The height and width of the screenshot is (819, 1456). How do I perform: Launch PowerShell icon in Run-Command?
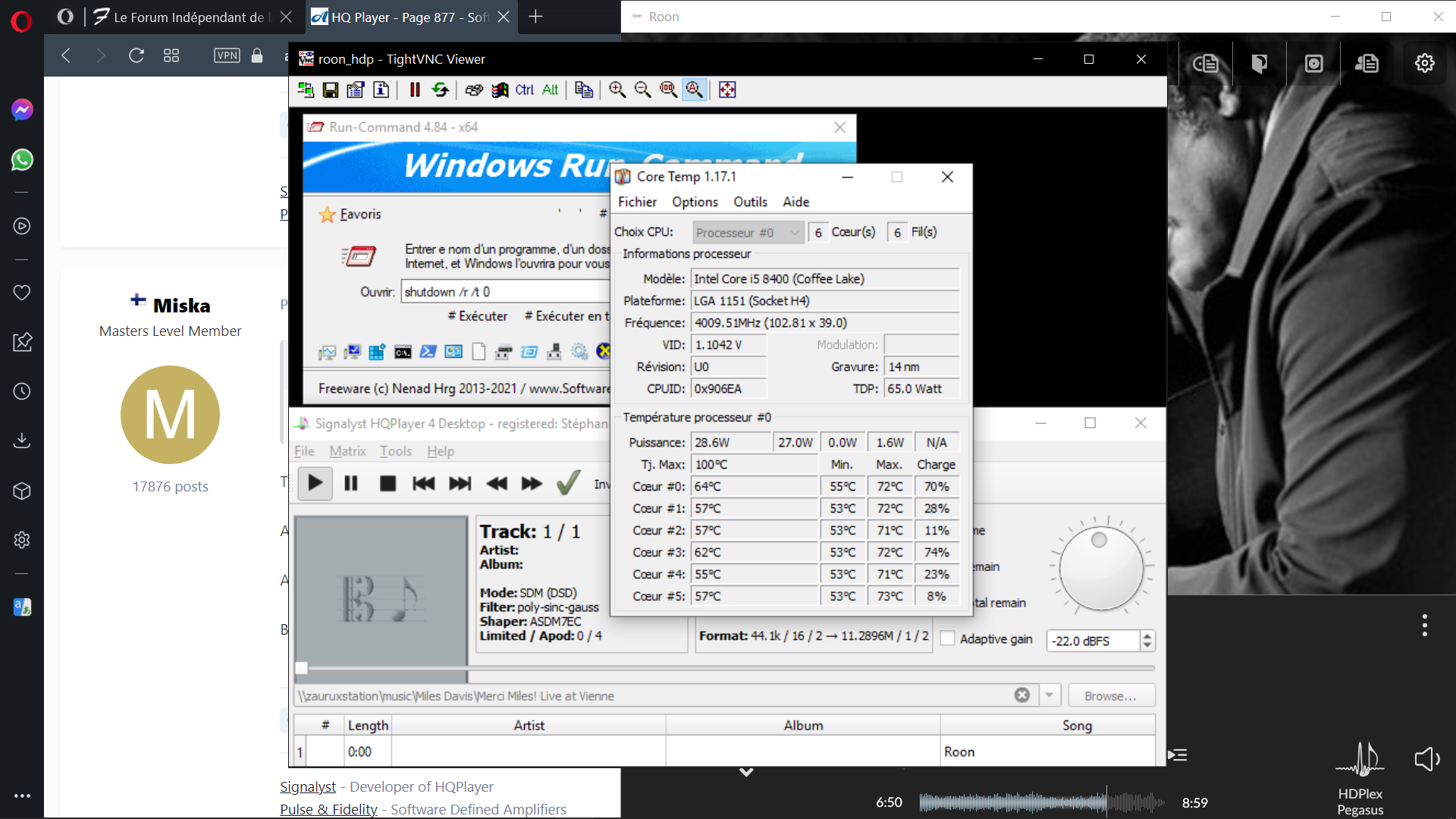pos(428,352)
